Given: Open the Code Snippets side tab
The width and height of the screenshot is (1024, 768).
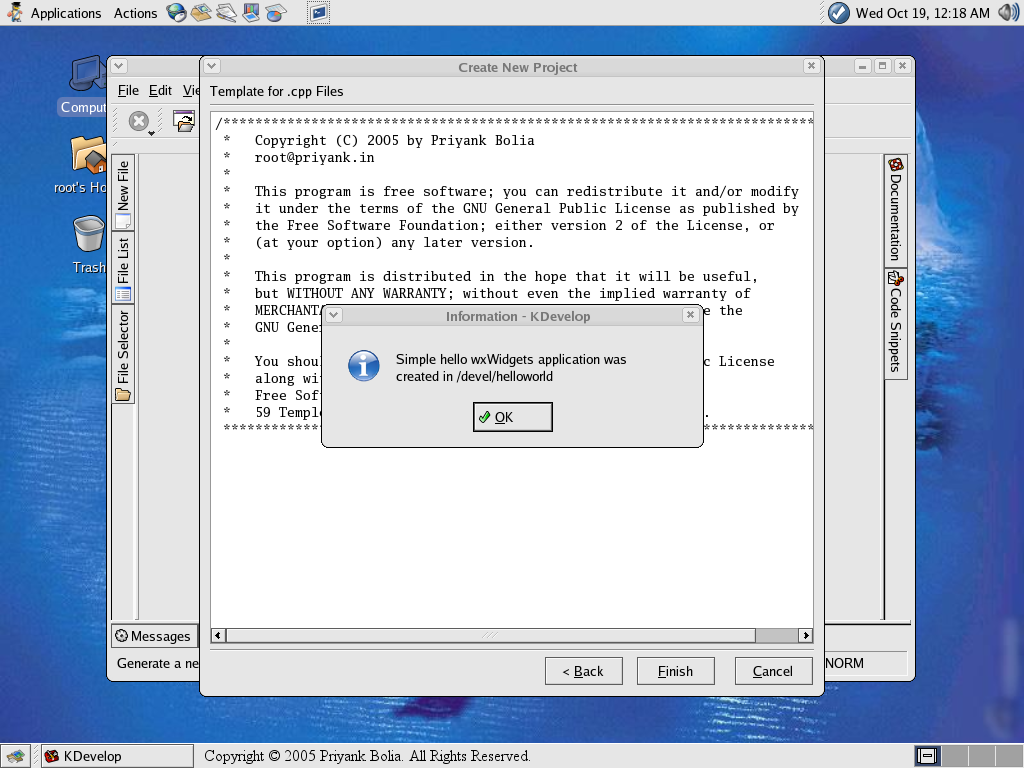Looking at the screenshot, I should (896, 323).
